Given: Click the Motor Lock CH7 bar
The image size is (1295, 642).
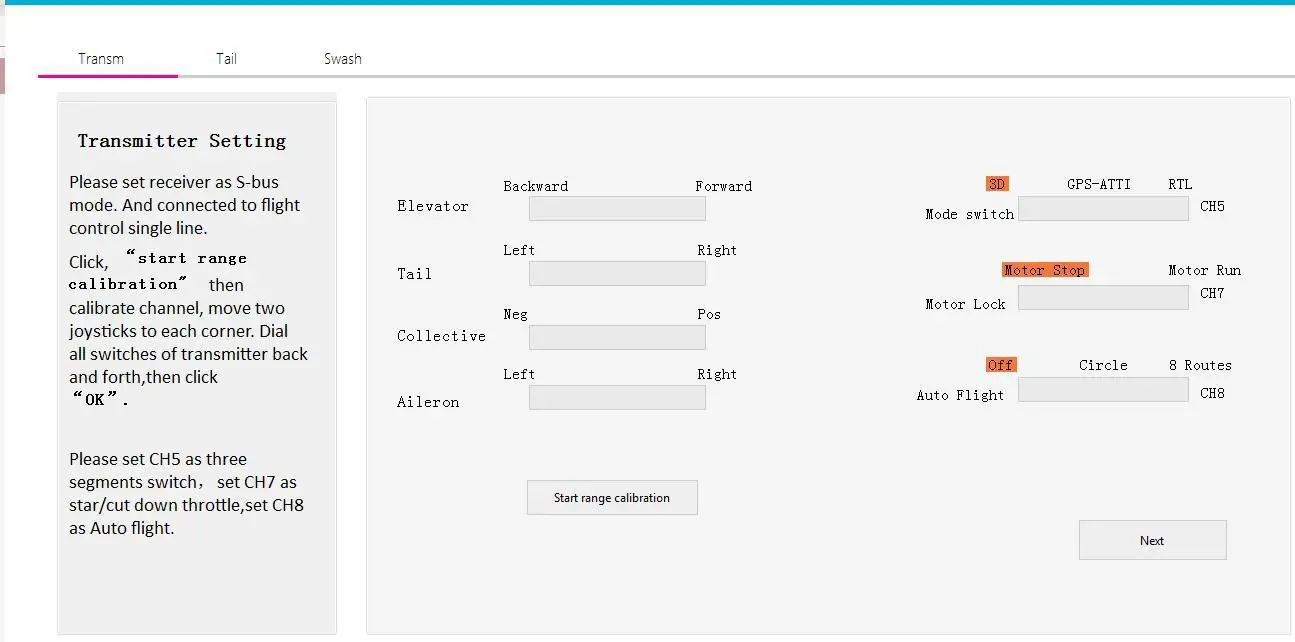Looking at the screenshot, I should (x=1103, y=297).
